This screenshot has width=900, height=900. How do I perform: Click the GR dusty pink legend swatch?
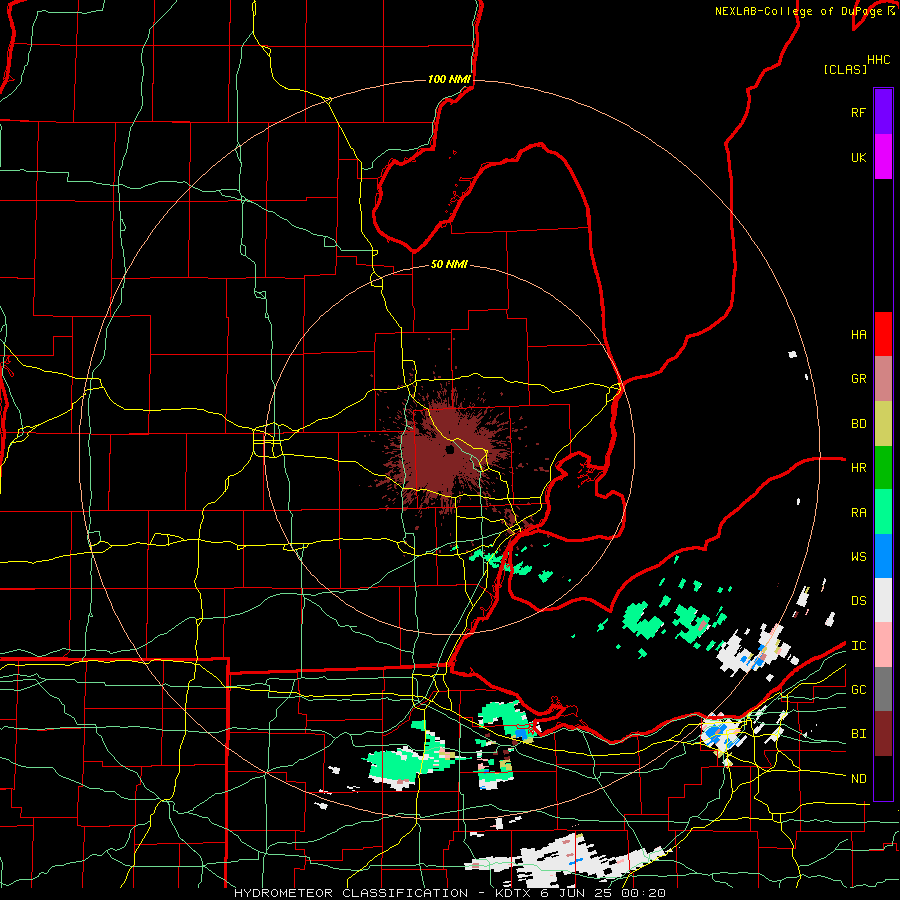click(883, 379)
